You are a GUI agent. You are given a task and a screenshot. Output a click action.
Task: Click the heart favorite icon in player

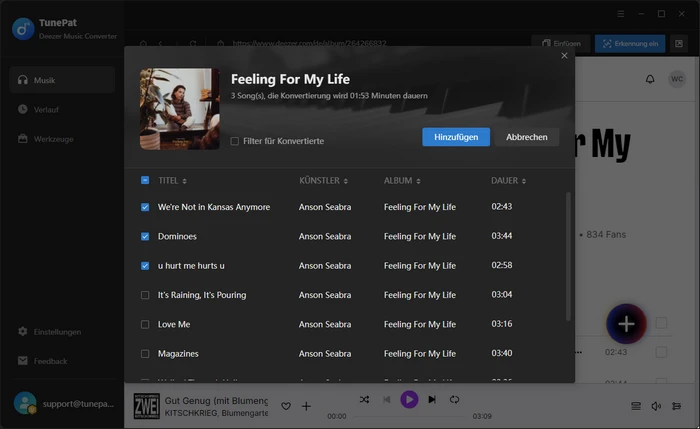tap(286, 406)
